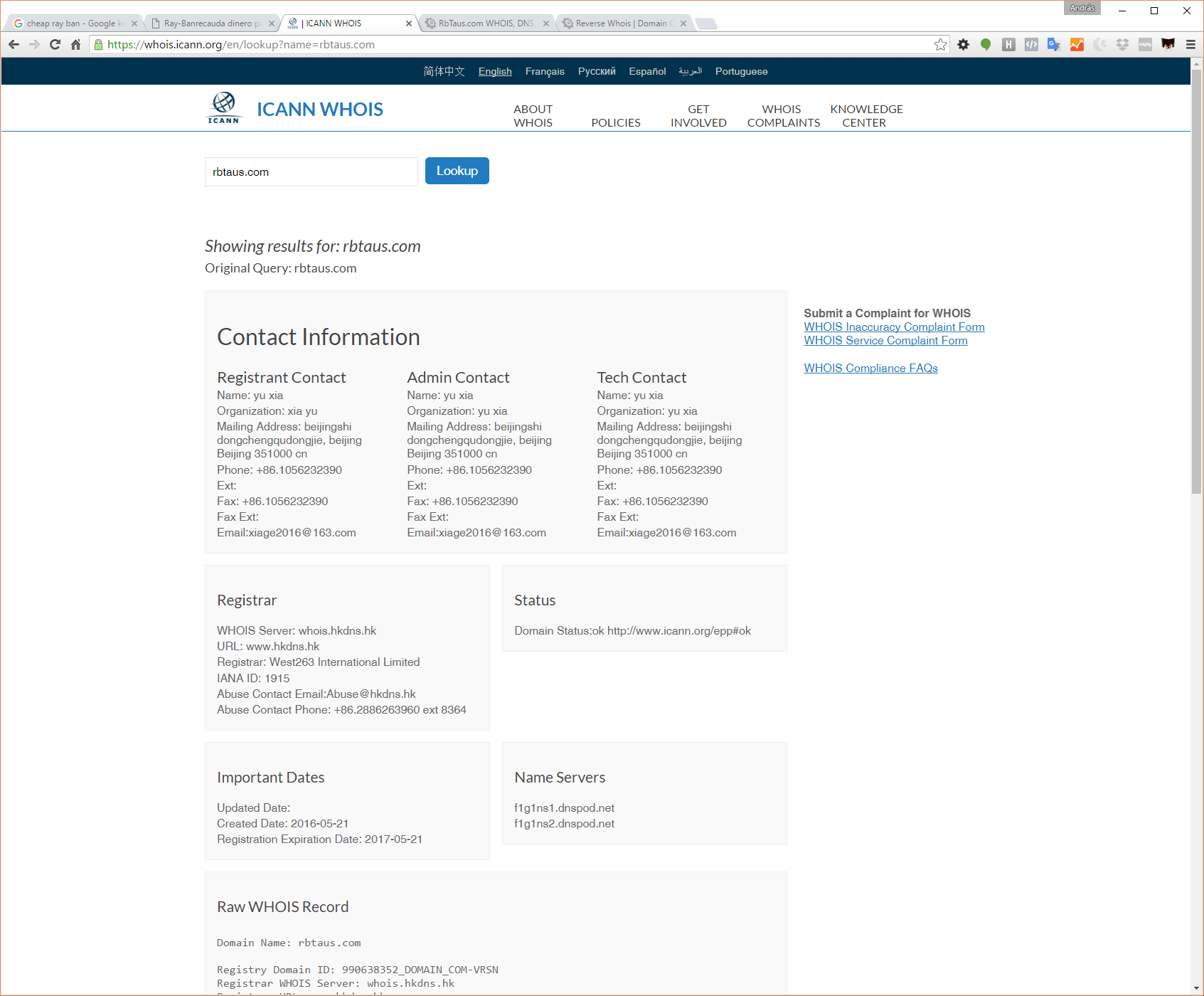Open the WHOIS Service Complaint Form
Image resolution: width=1204 pixels, height=996 pixels.
tap(885, 340)
